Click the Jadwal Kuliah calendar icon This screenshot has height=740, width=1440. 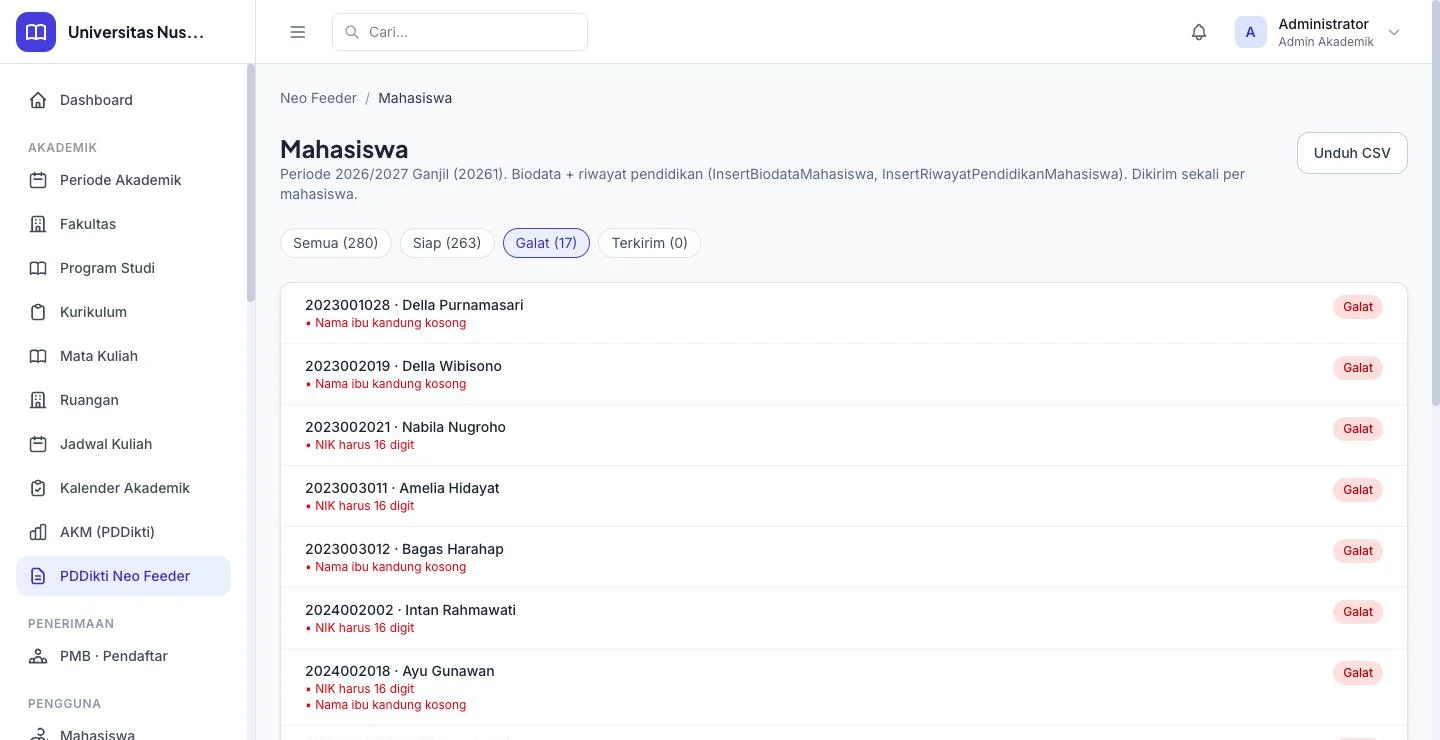pos(38,444)
